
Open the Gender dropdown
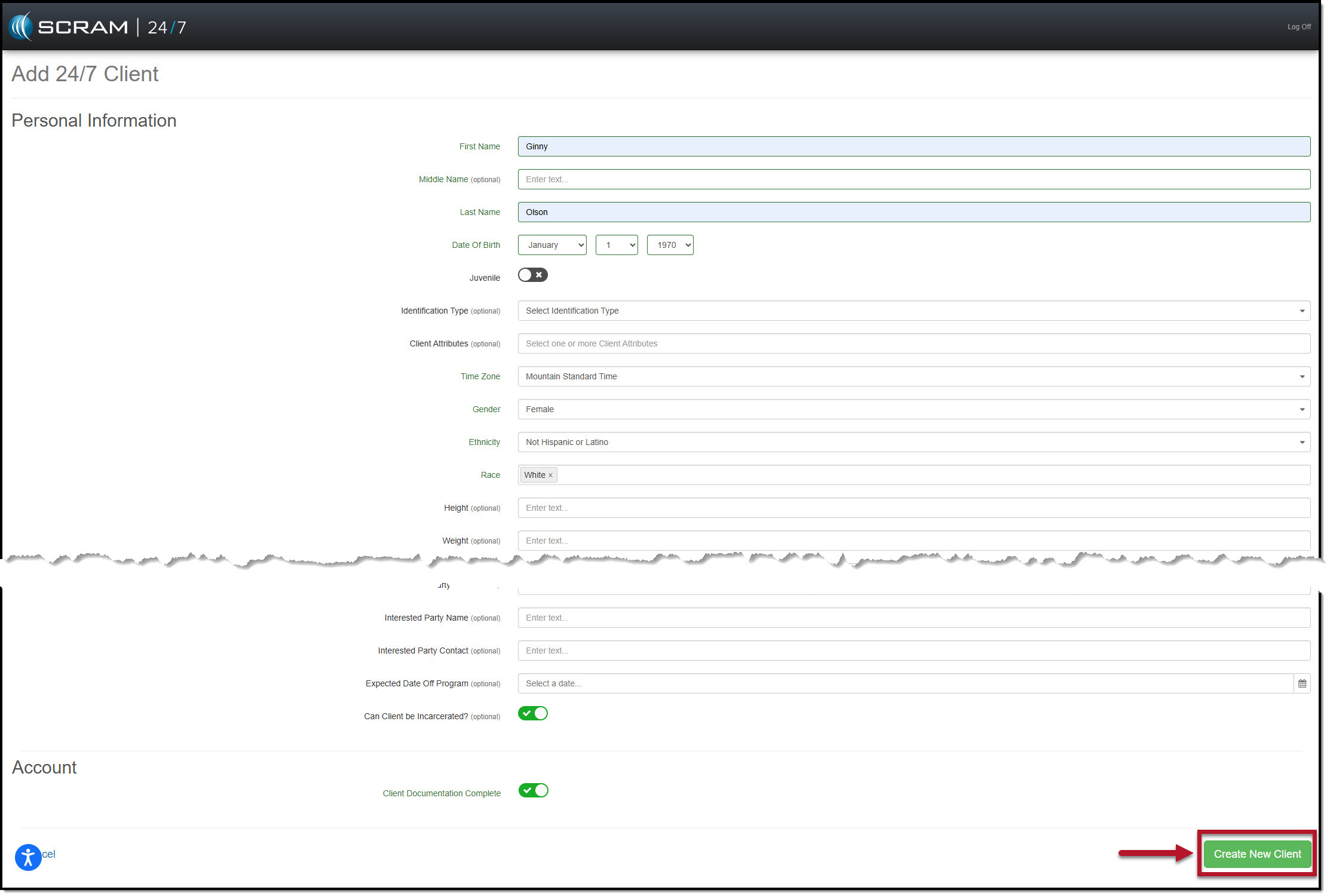(914, 409)
